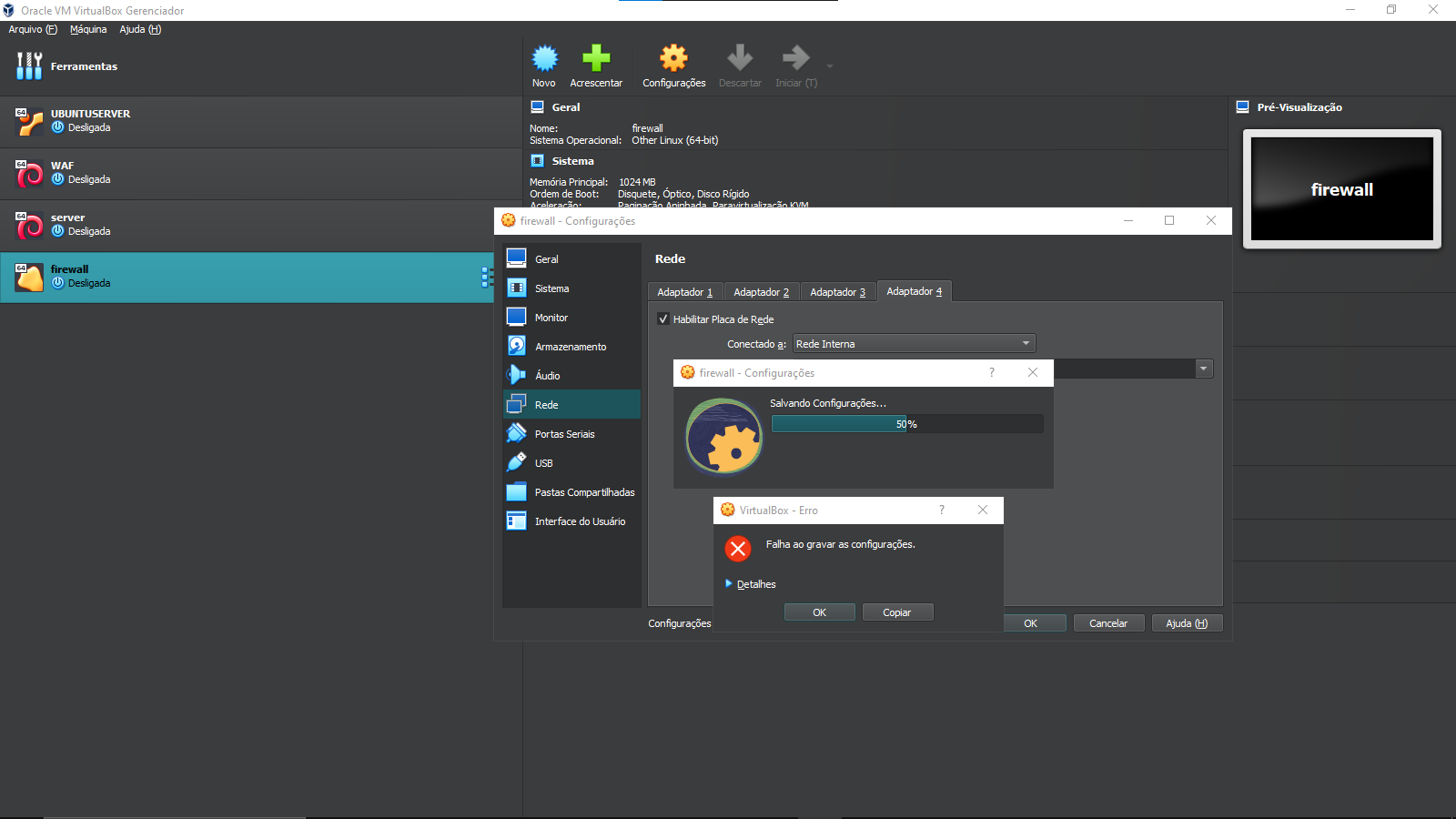Screen dimensions: 1456x819
Task: Click the help question mark on saving dialog
Action: [x=992, y=372]
